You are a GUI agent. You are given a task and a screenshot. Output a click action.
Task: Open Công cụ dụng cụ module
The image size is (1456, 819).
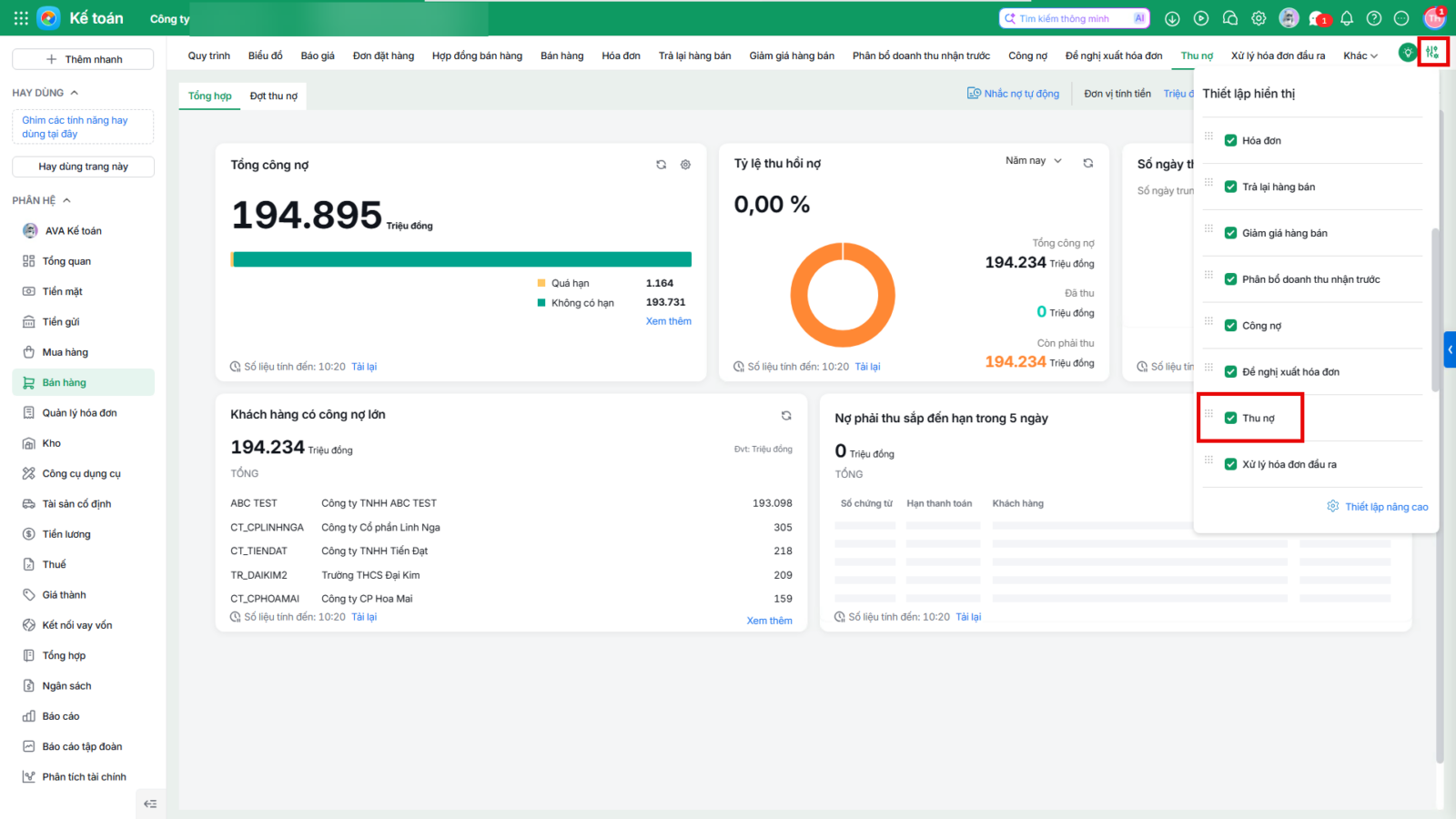pos(83,474)
